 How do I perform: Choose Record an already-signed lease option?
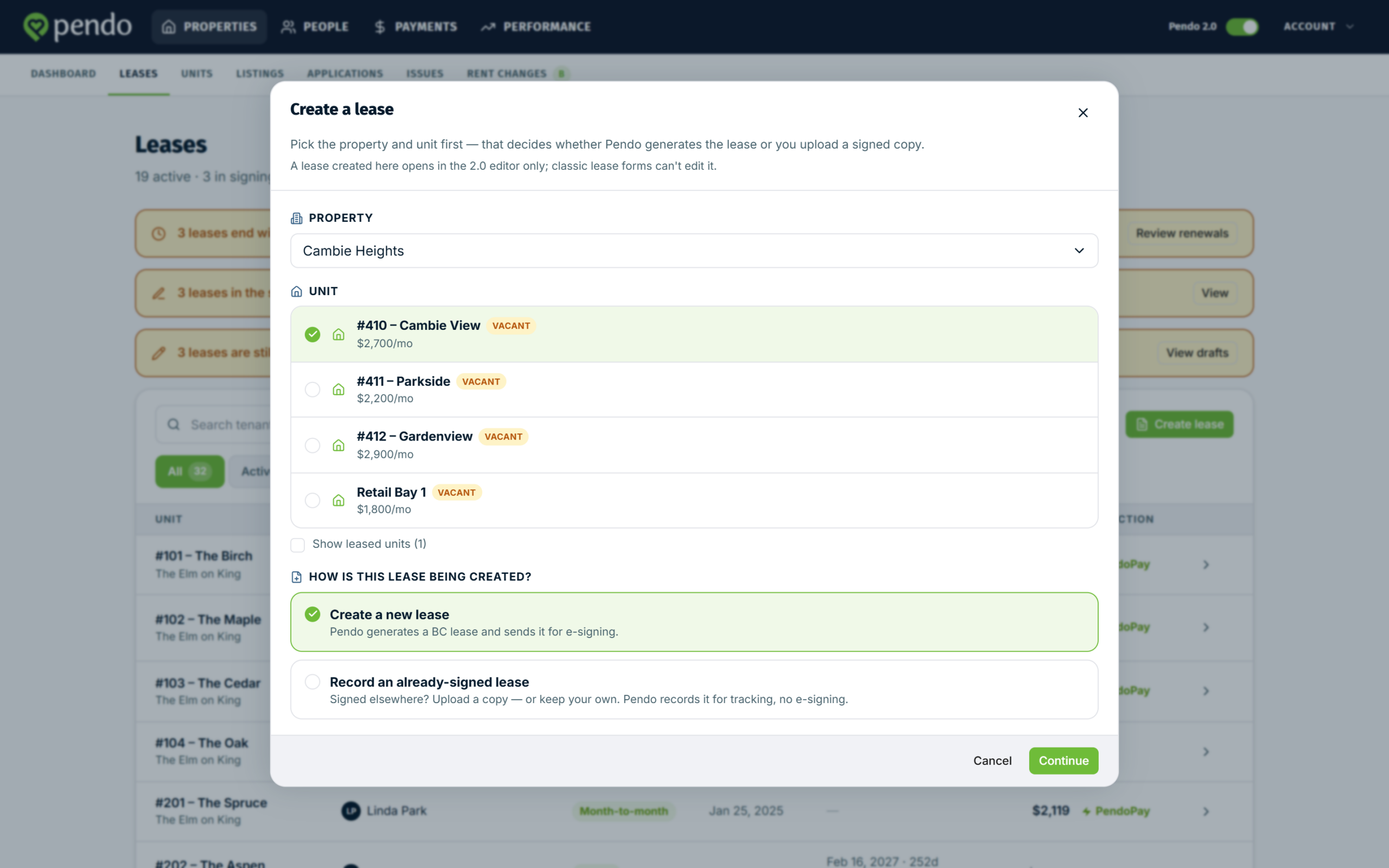(x=694, y=690)
